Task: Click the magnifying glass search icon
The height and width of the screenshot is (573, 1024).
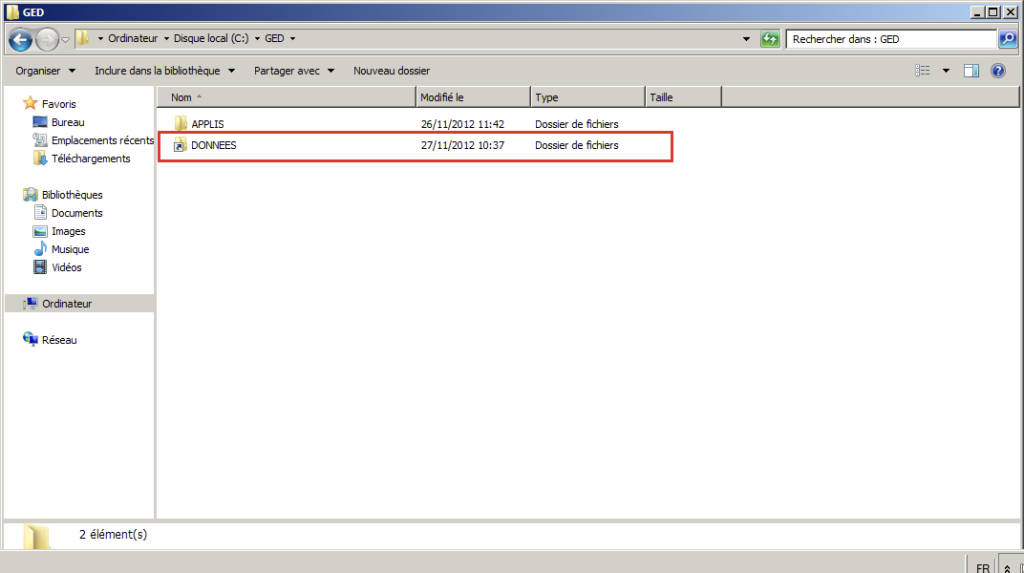Action: pos(1008,39)
